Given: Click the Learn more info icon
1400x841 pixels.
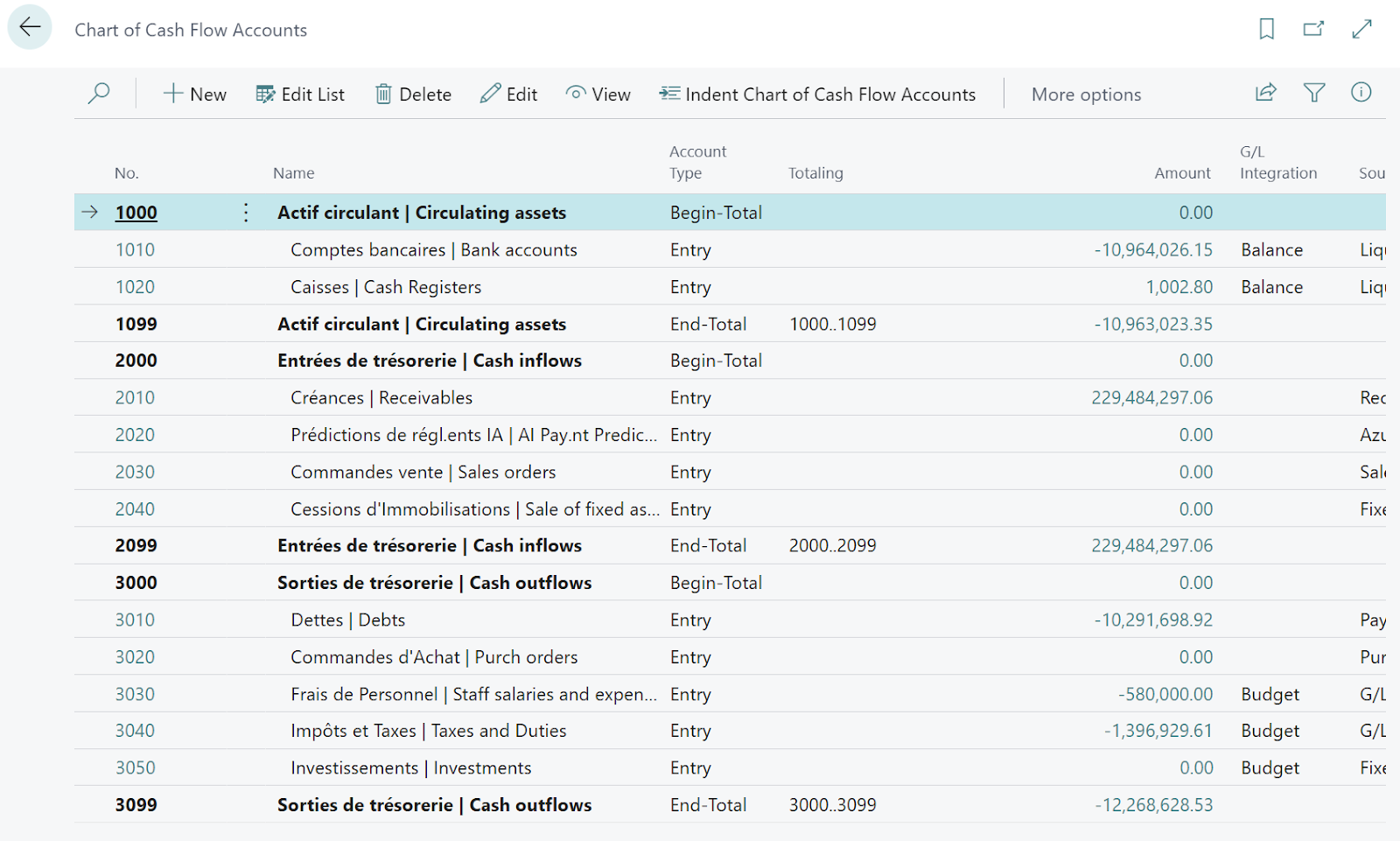Looking at the screenshot, I should coord(1361,92).
